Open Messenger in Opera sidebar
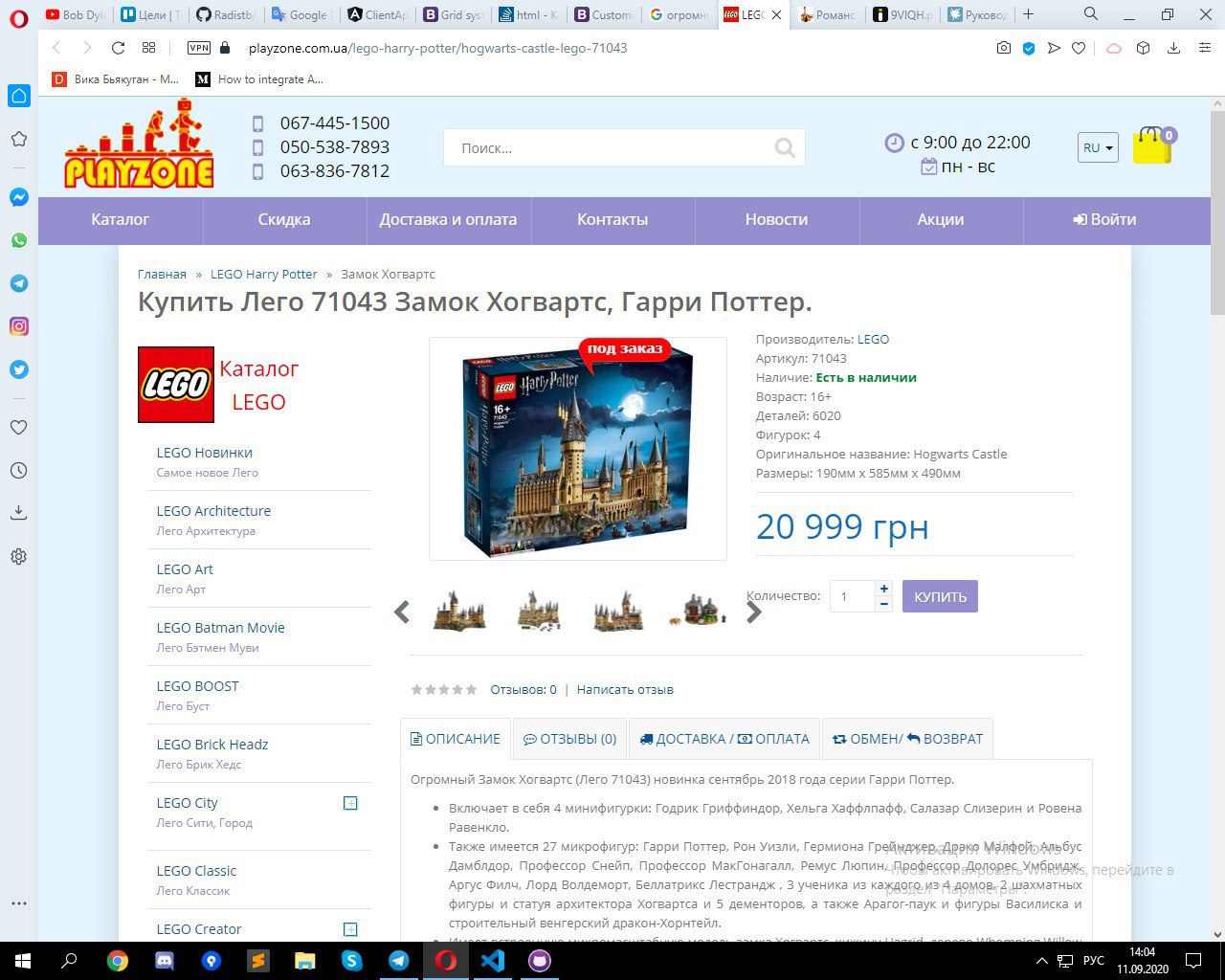This screenshot has width=1225, height=980. (x=19, y=197)
